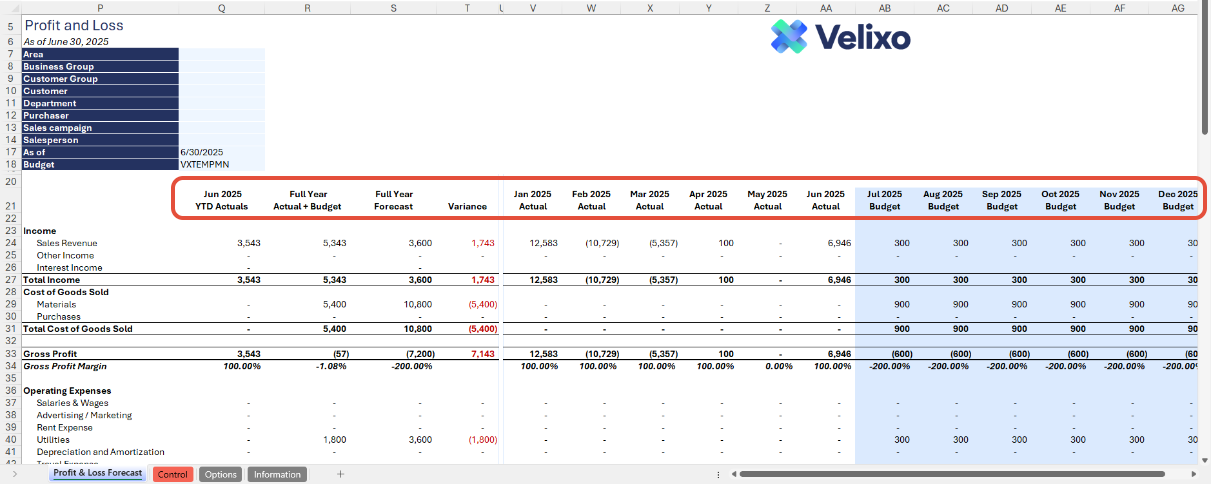Select column AB header

click(885, 7)
